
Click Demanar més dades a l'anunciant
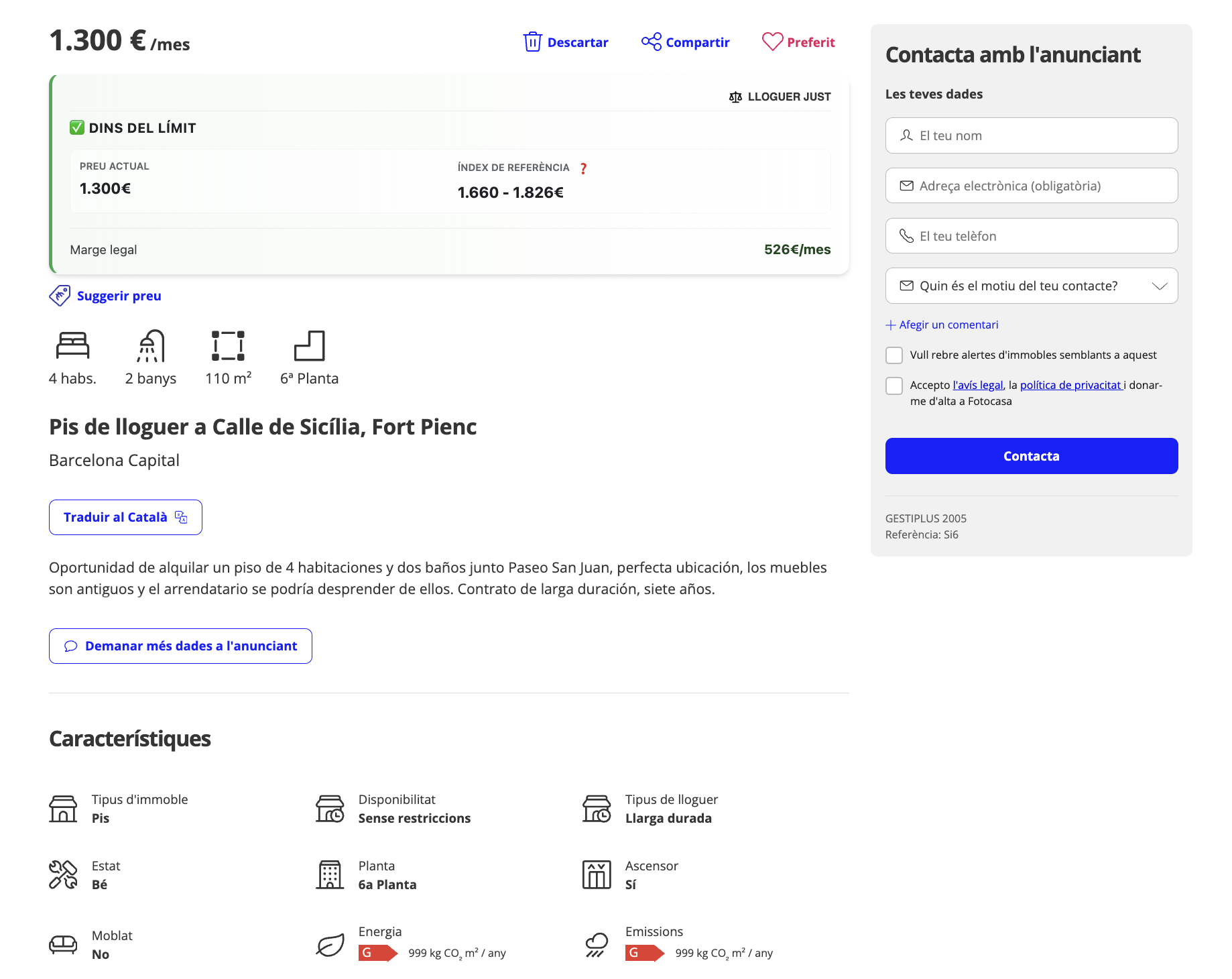(180, 646)
